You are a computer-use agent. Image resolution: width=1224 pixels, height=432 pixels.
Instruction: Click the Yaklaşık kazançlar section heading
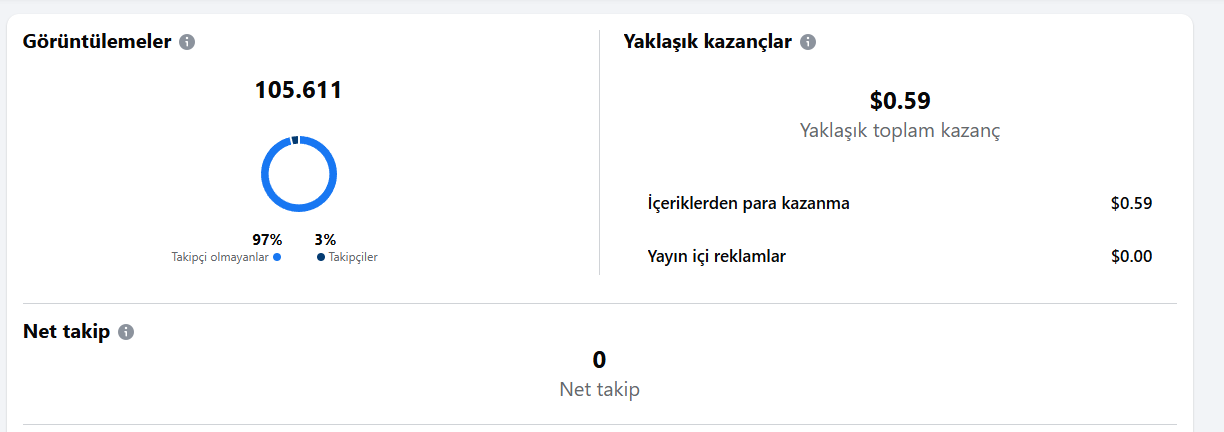[707, 42]
